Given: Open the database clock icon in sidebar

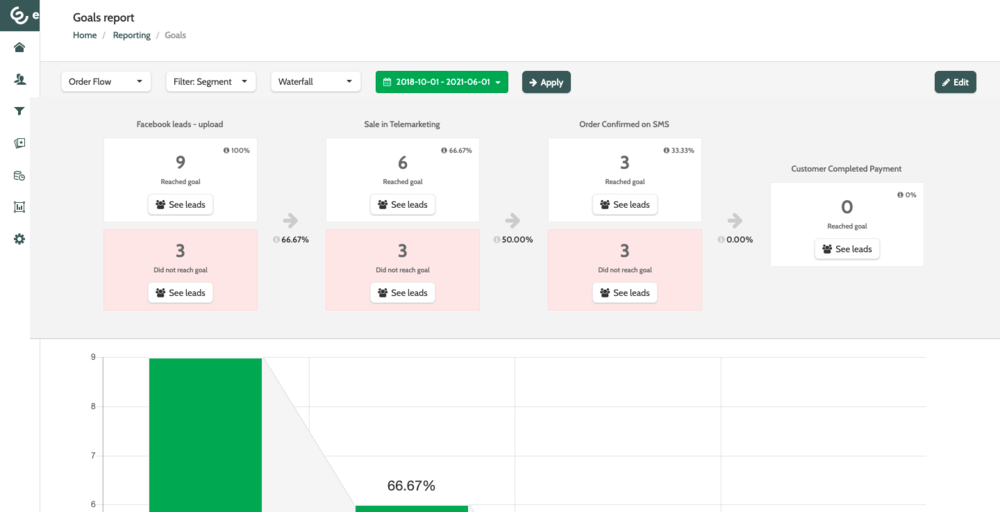Looking at the screenshot, I should [19, 175].
